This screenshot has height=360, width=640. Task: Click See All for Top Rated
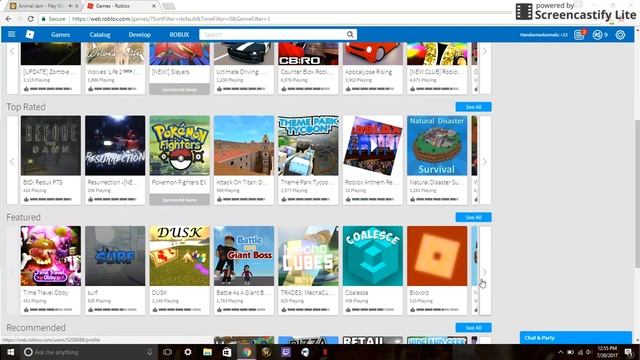[473, 107]
